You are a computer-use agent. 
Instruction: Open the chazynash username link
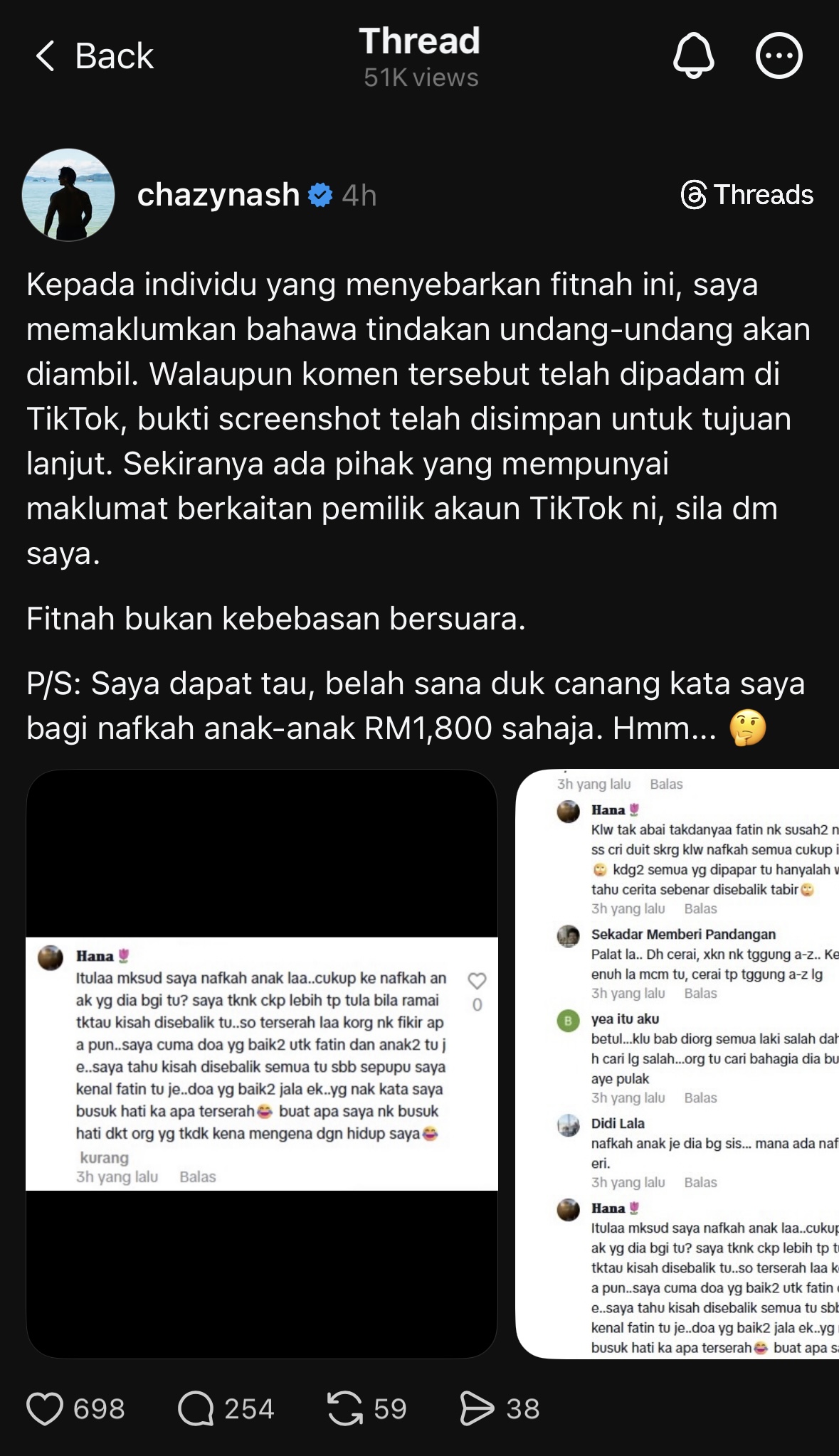pyautogui.click(x=218, y=195)
